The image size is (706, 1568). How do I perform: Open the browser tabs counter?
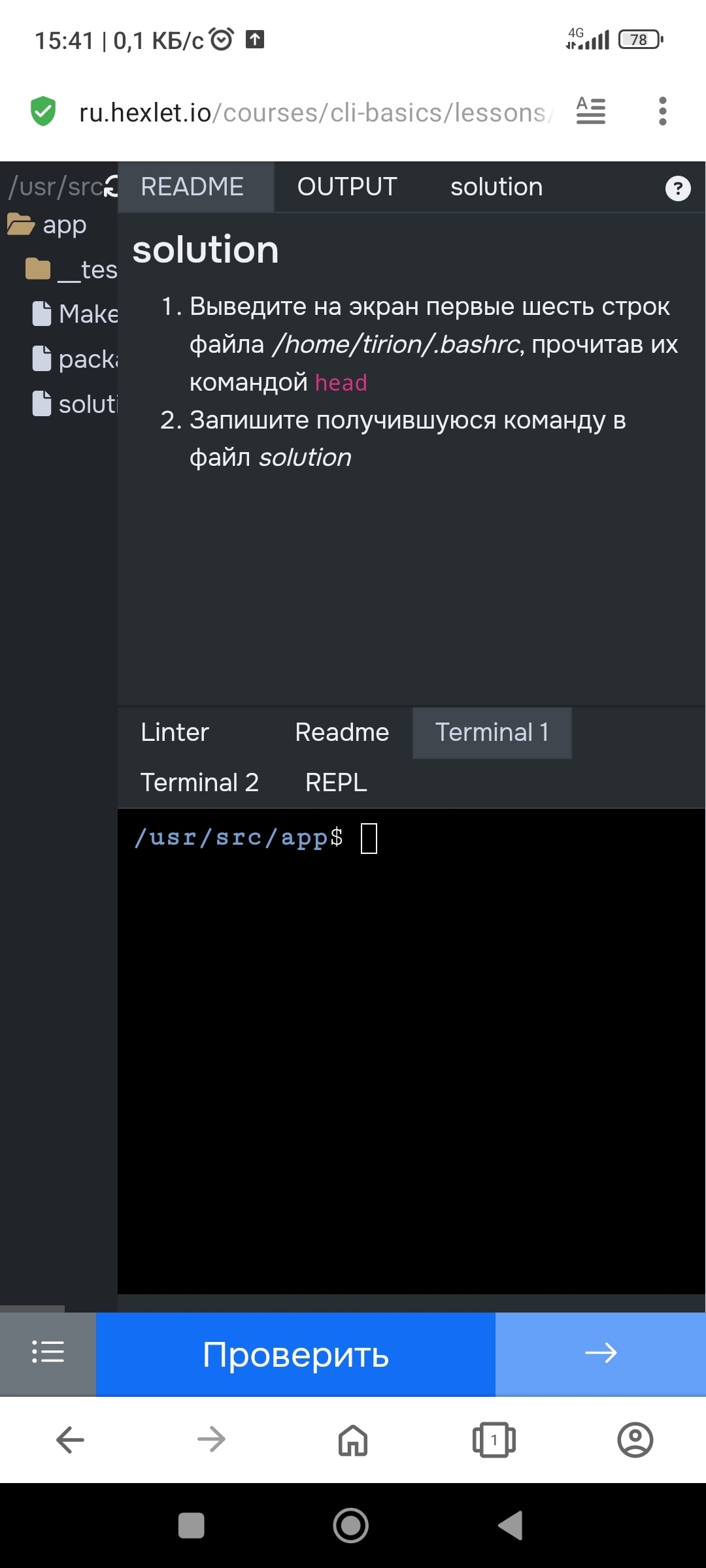494,1439
